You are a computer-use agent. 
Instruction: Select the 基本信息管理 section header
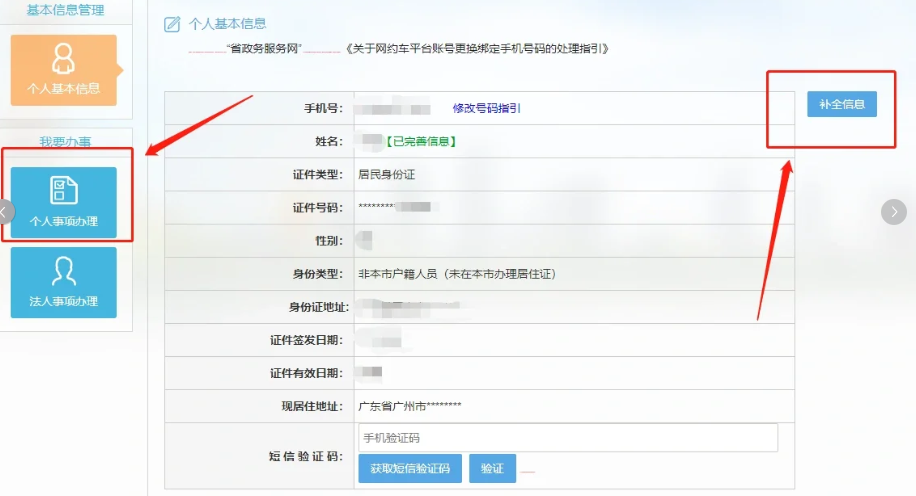click(64, 9)
